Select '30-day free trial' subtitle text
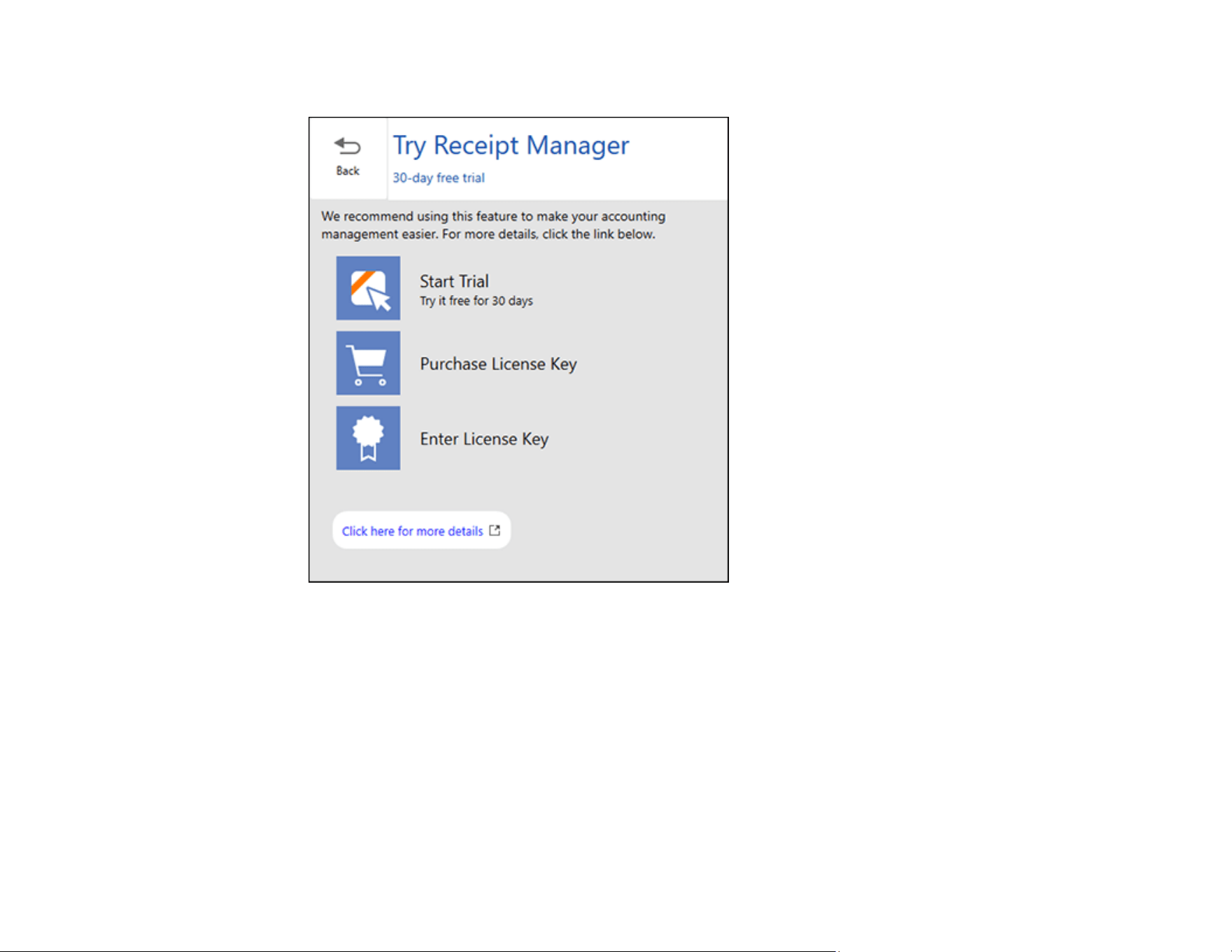Screen dimensions: 1232x952 pyautogui.click(x=439, y=178)
